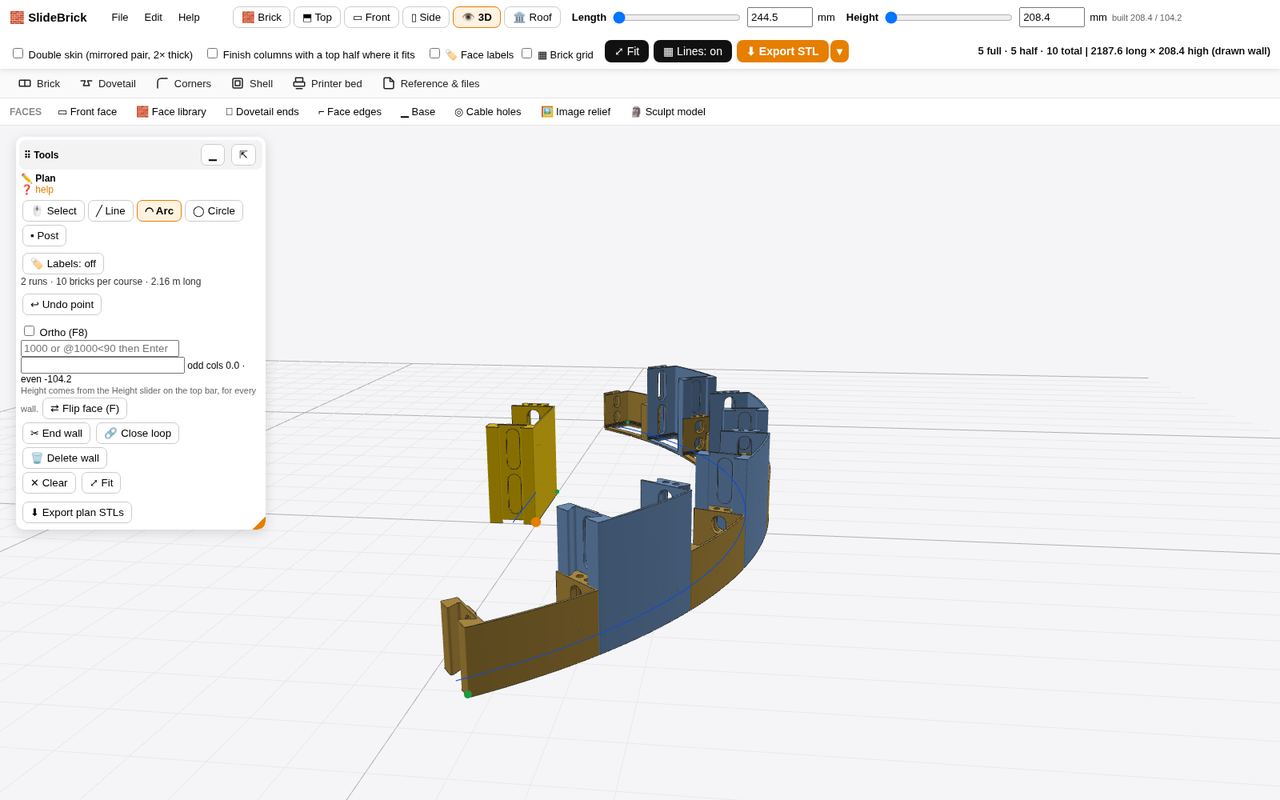Image resolution: width=1280 pixels, height=800 pixels.
Task: Open the Printer bed tab
Action: (327, 84)
